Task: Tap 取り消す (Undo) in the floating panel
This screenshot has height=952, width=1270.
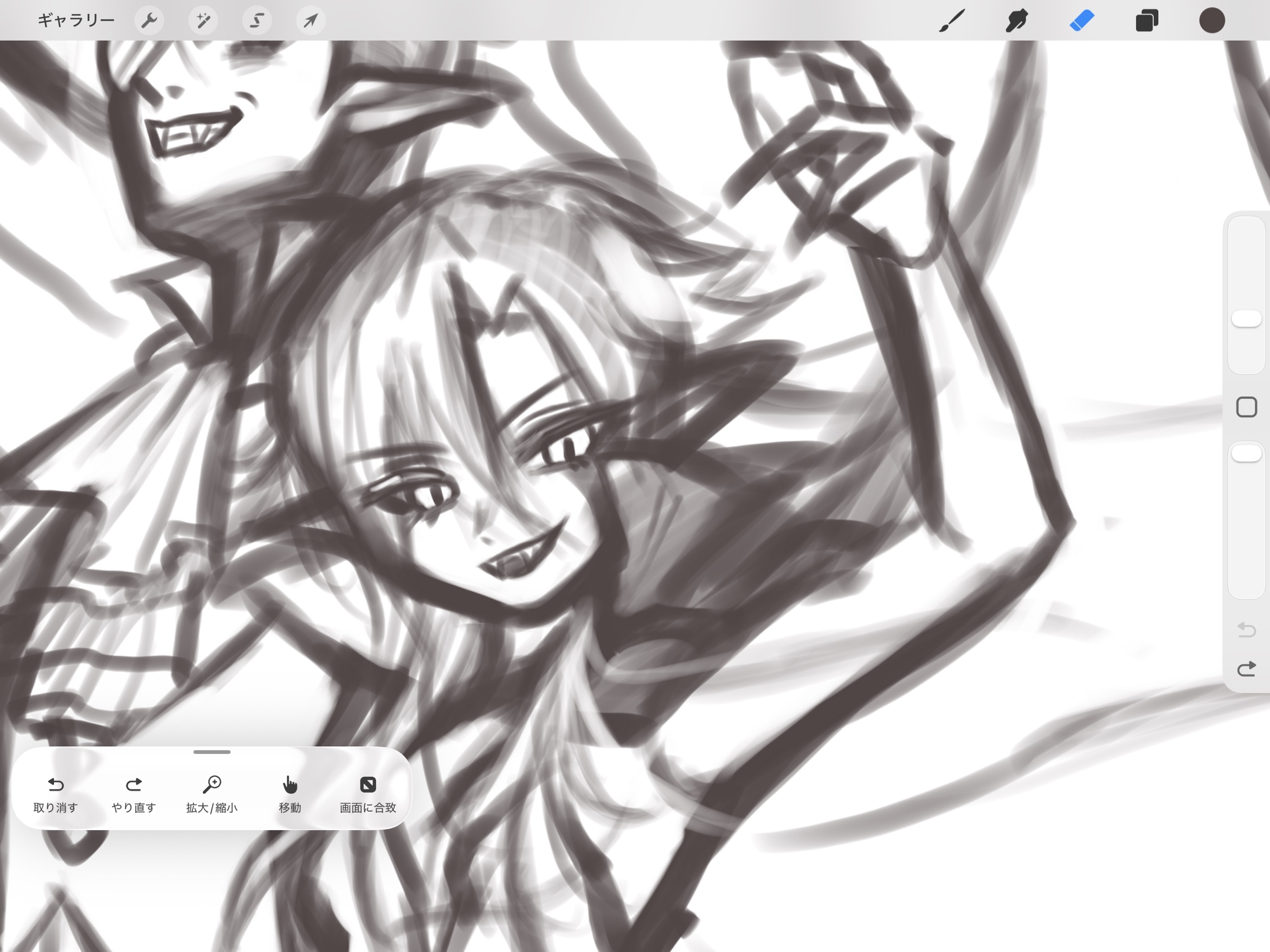Action: tap(56, 793)
